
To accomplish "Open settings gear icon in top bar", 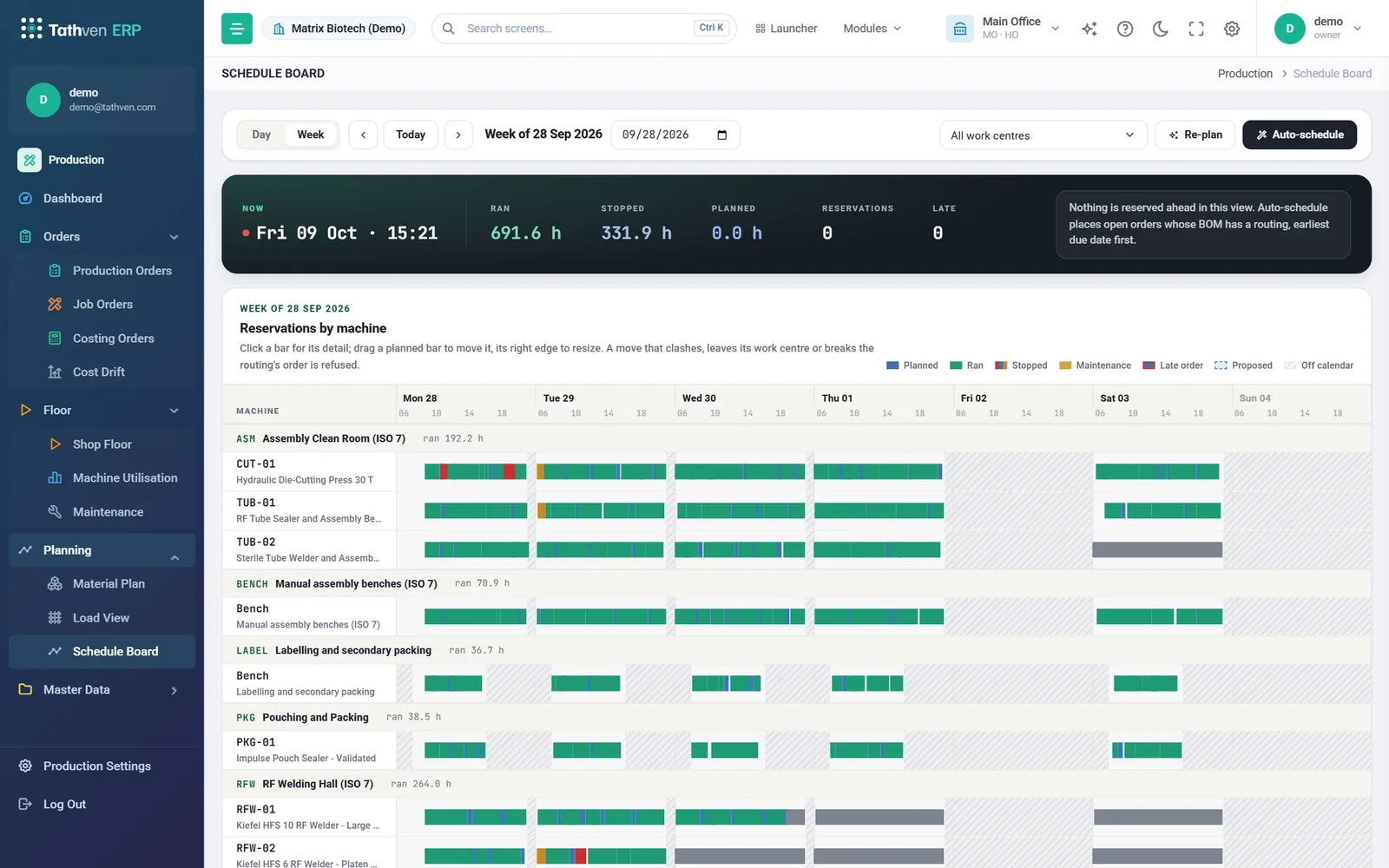I will click(x=1232, y=29).
